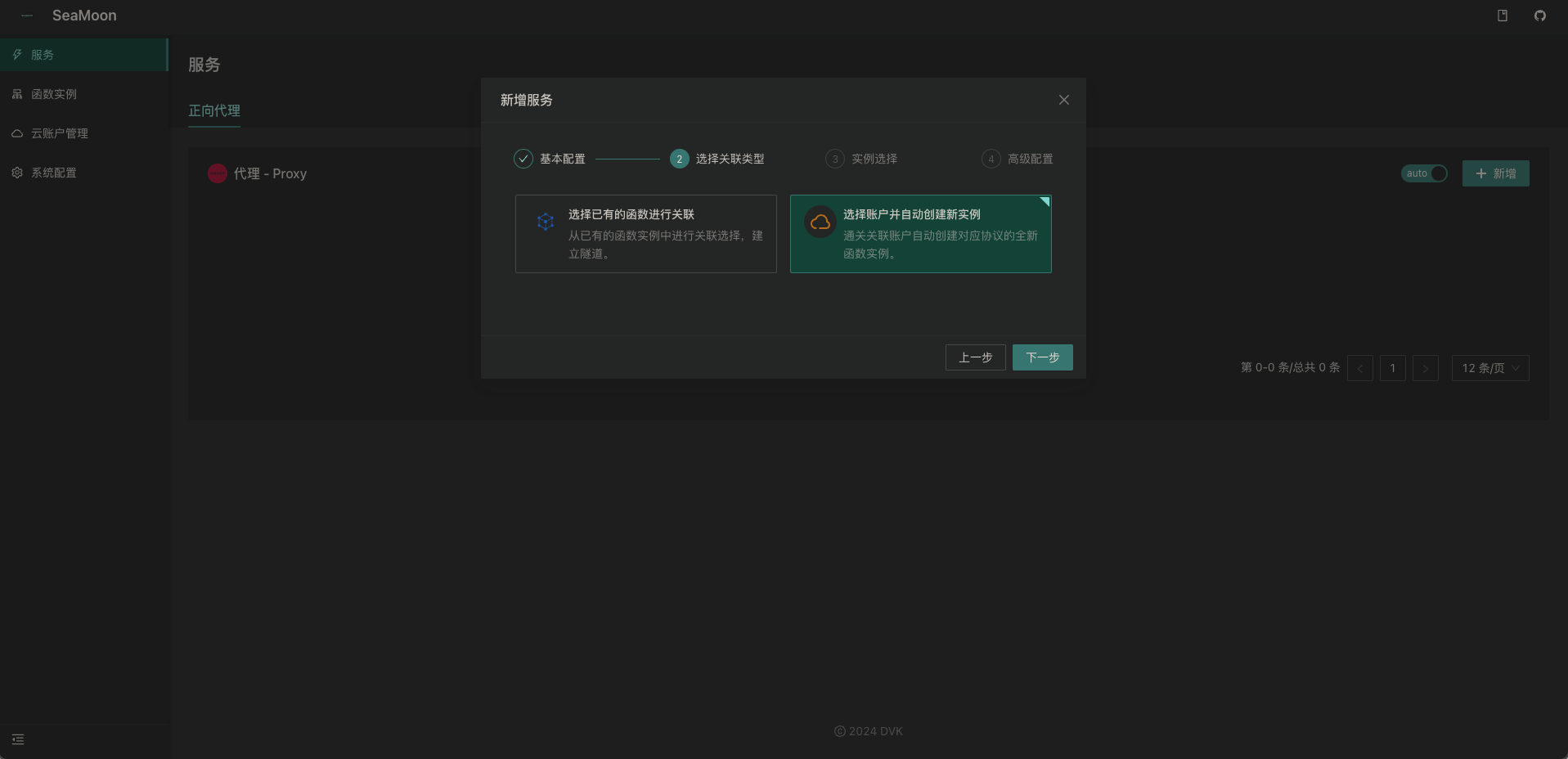Select page 1 in pagination
Screen dimensions: 1568x759
coord(1393,368)
